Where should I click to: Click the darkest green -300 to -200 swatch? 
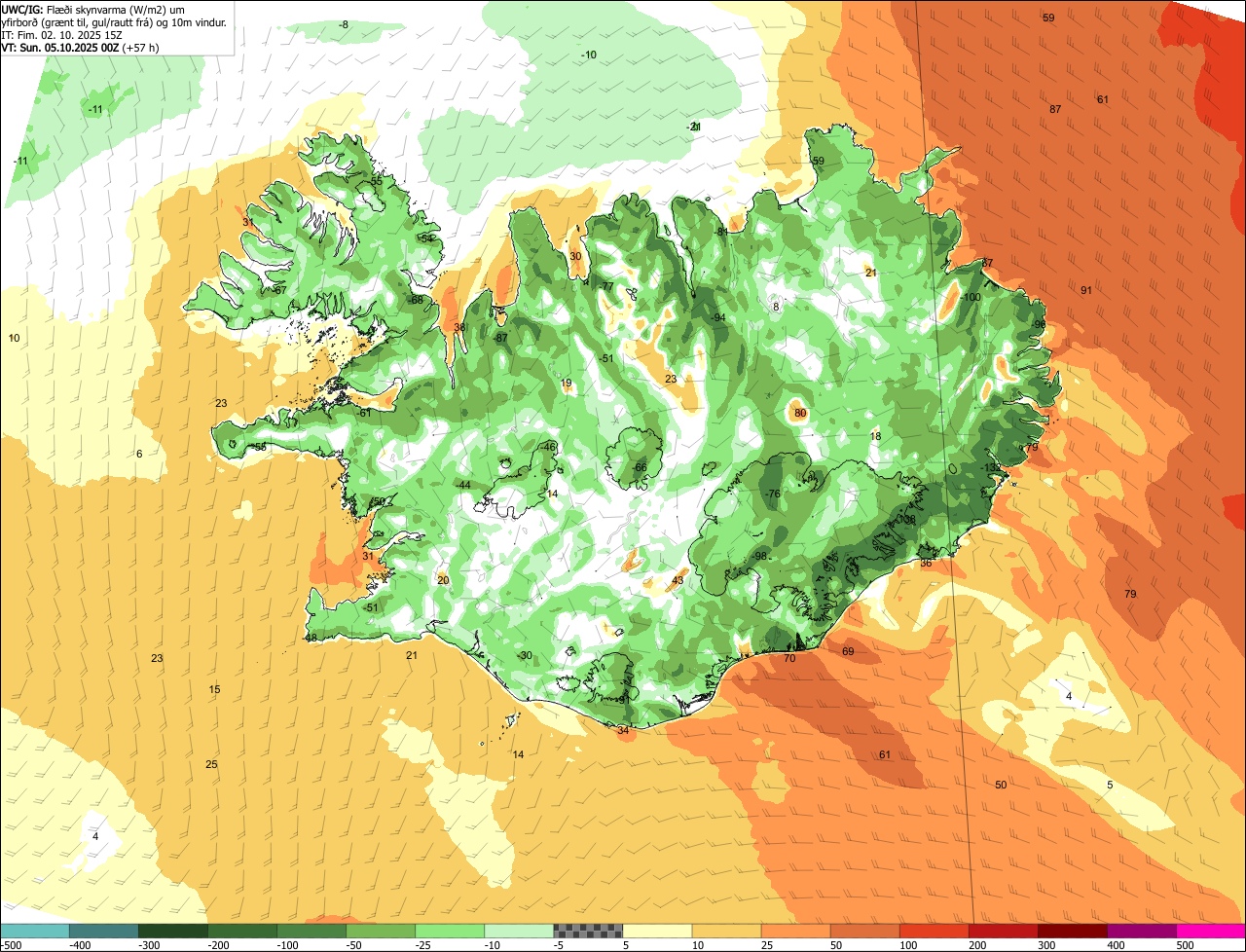tap(172, 931)
